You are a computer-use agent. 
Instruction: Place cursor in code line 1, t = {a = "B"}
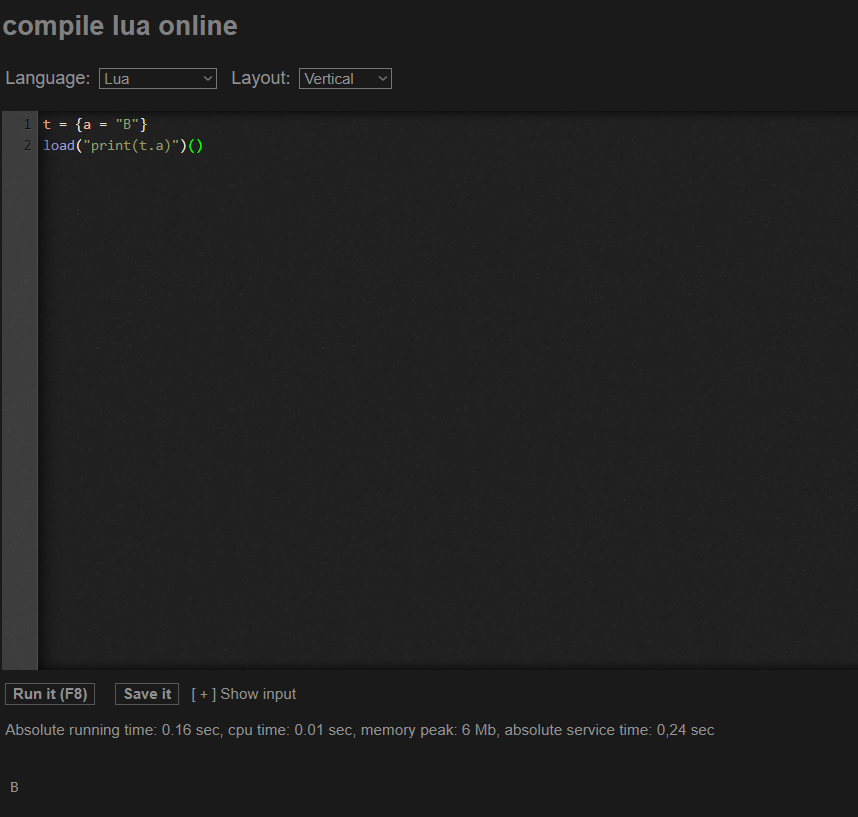[95, 125]
